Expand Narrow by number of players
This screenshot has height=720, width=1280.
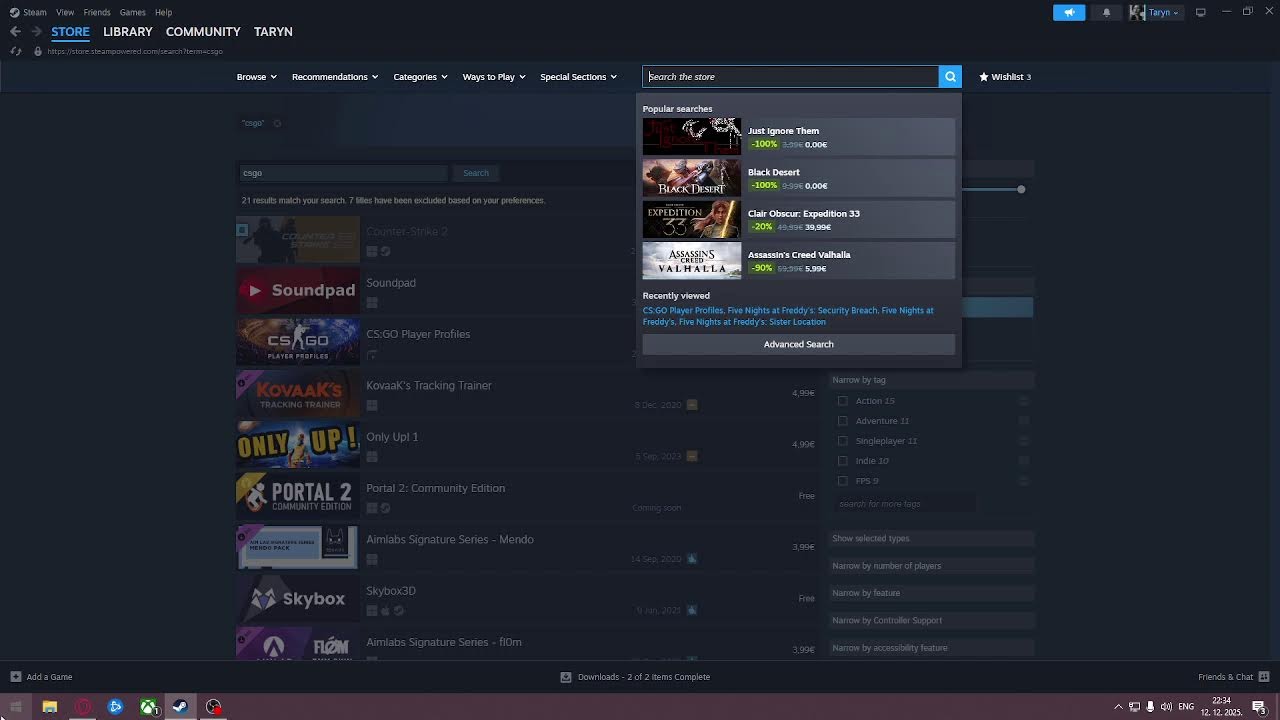click(x=930, y=566)
